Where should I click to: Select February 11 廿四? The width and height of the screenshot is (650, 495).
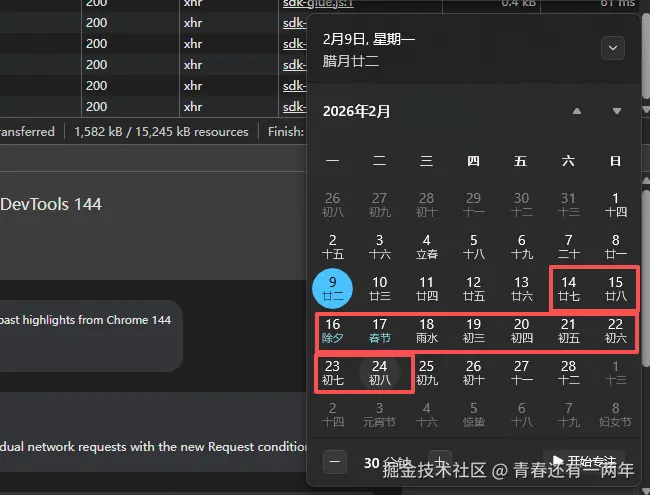coord(427,289)
